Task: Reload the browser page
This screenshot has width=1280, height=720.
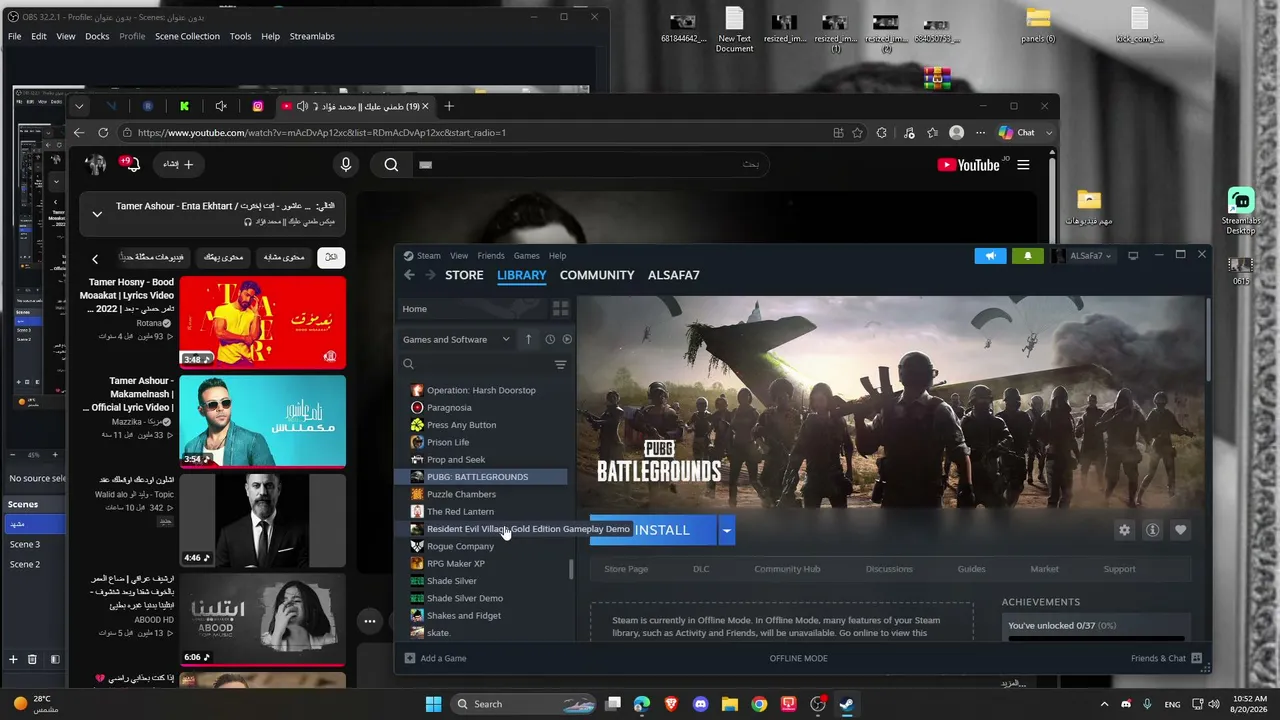Action: coord(103,133)
